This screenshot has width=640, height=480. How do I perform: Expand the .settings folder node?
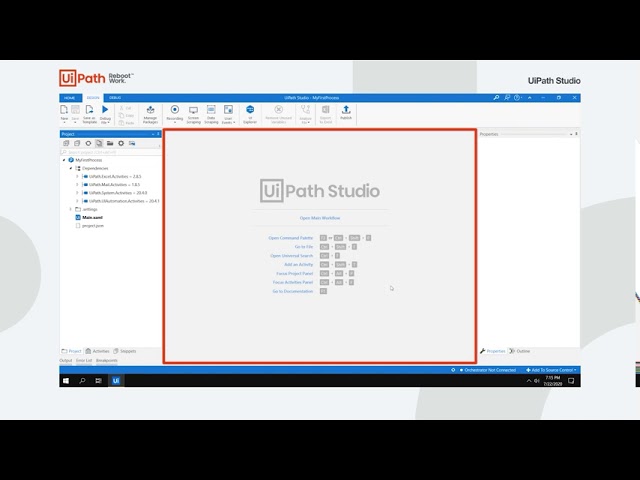71,209
